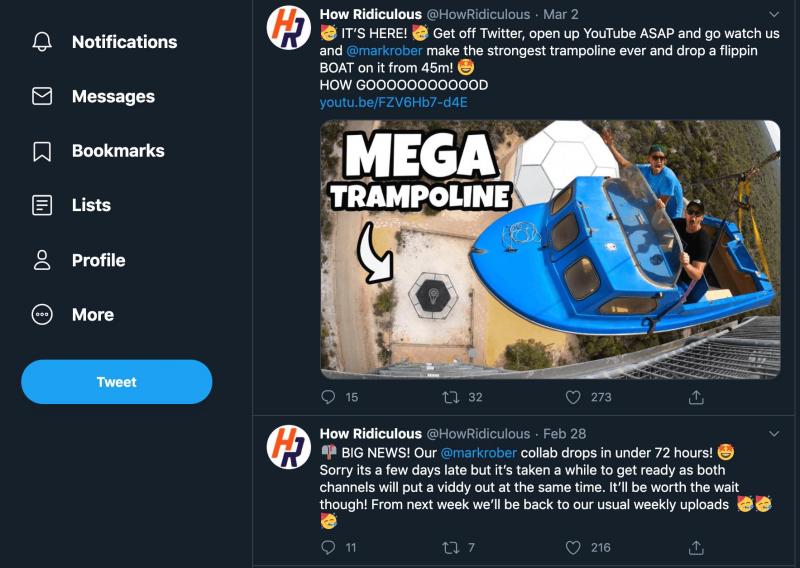Open the Feb 28 tweet options chevron
This screenshot has height=568, width=800.
[774, 434]
